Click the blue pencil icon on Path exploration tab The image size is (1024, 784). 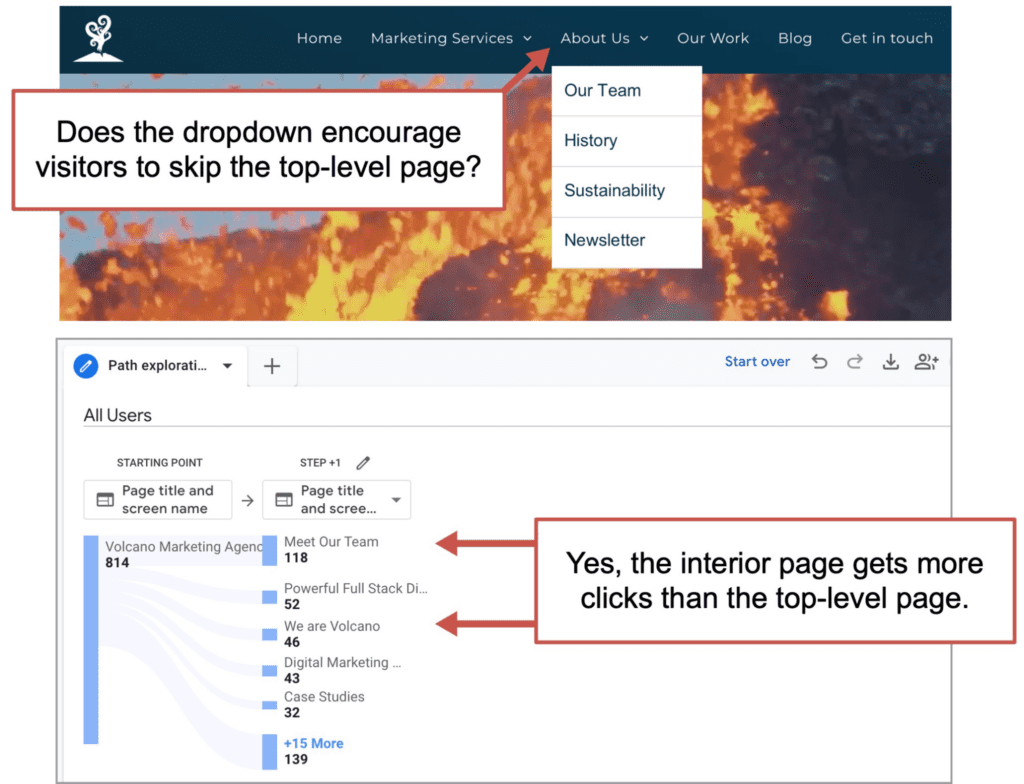tap(86, 366)
